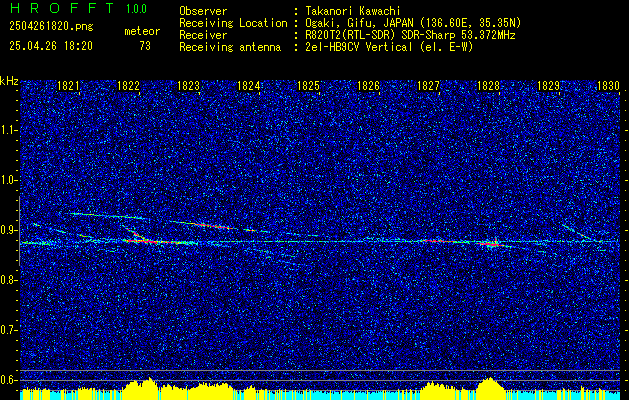Click the 0.7 kHz axis label
The image size is (629, 400).
point(8,330)
